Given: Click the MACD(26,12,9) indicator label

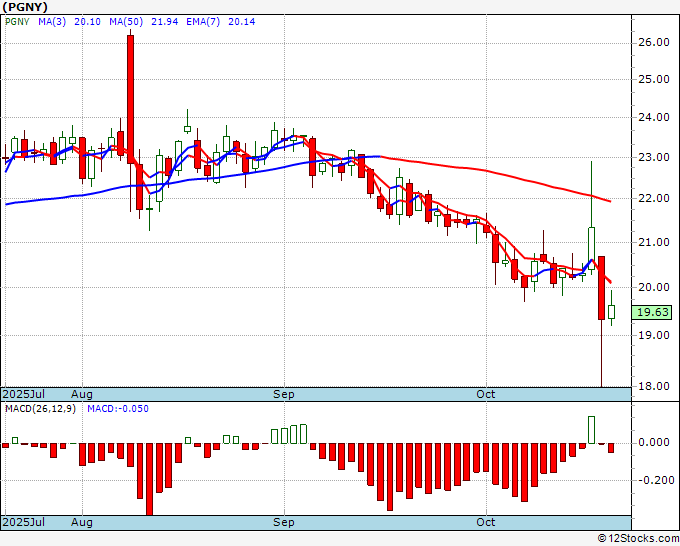Looking at the screenshot, I should pos(40,409).
